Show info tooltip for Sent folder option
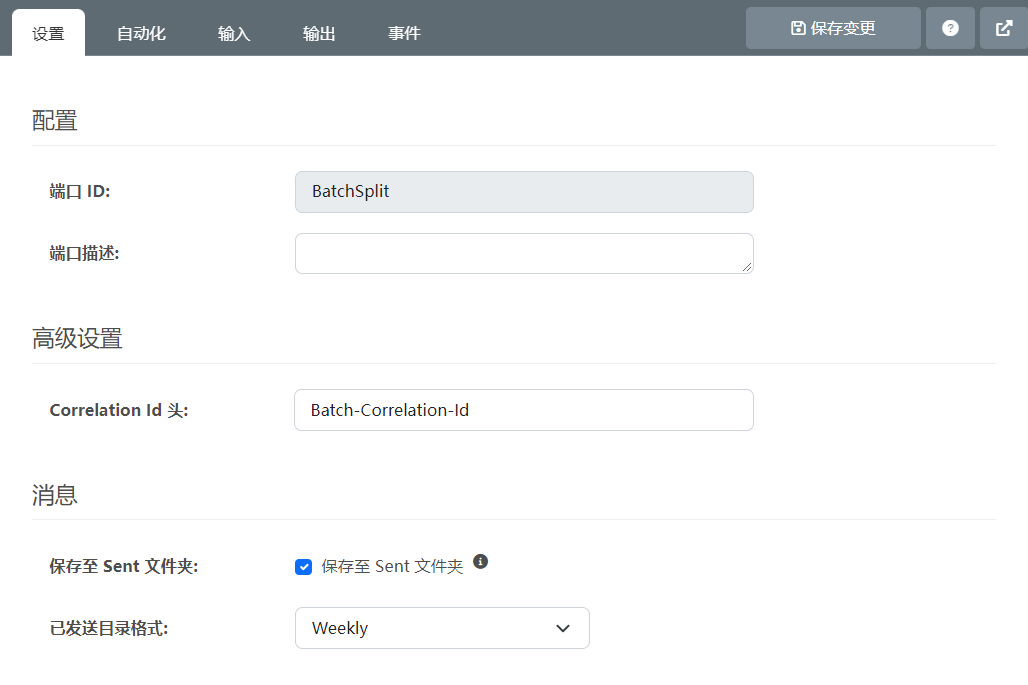 [481, 562]
